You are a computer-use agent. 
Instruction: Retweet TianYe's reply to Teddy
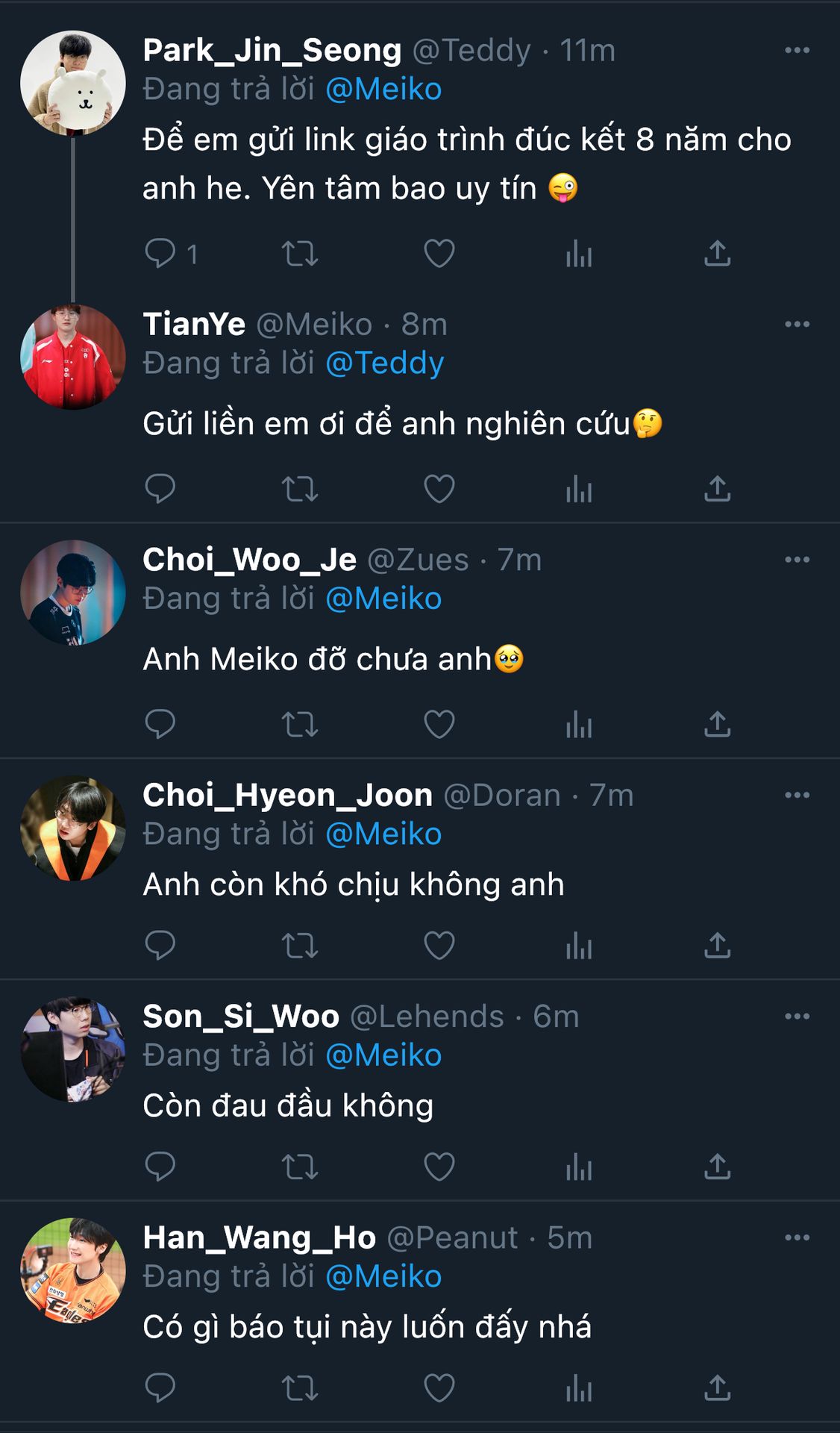point(300,489)
